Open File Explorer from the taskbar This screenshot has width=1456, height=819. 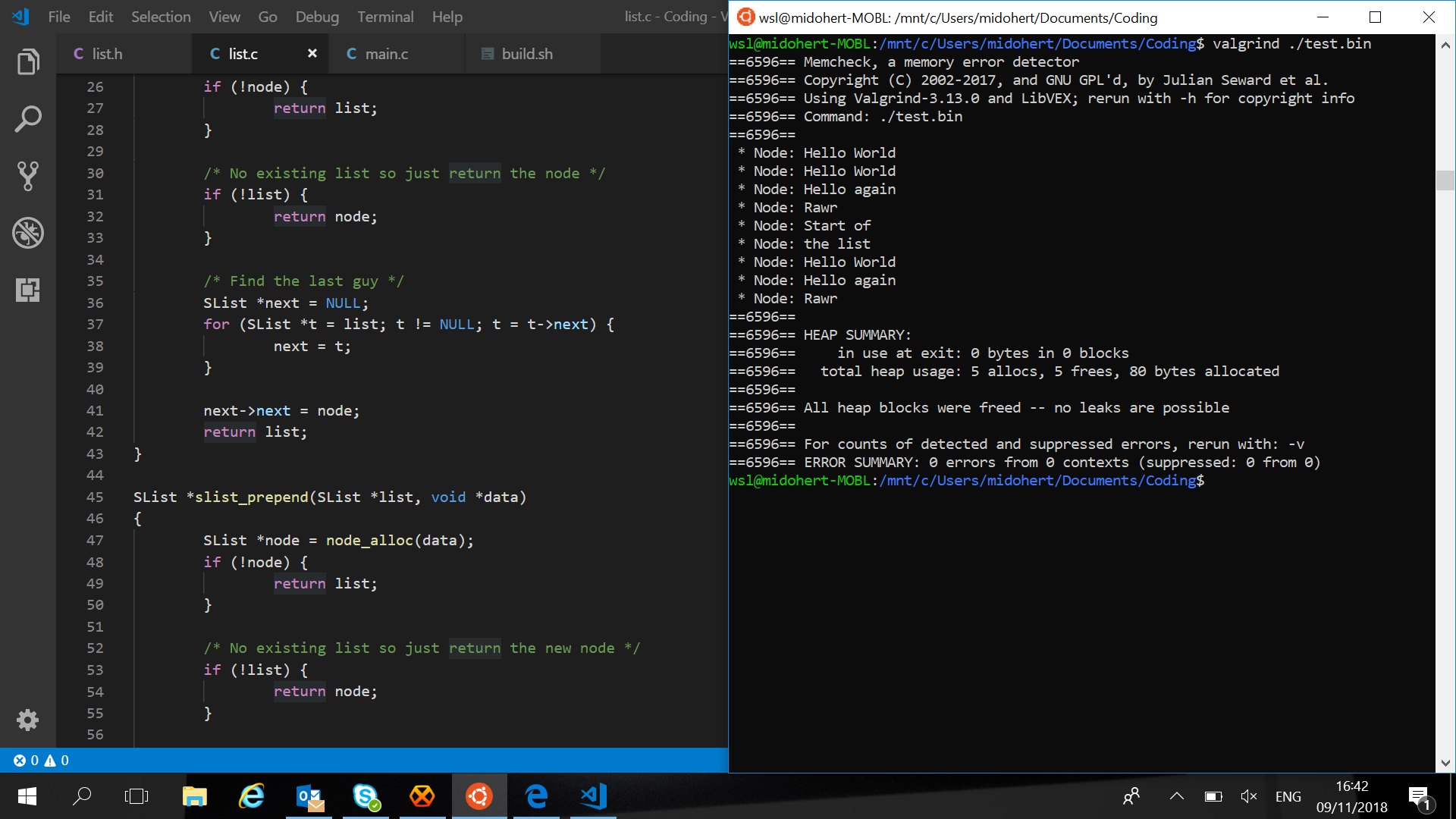(x=195, y=796)
